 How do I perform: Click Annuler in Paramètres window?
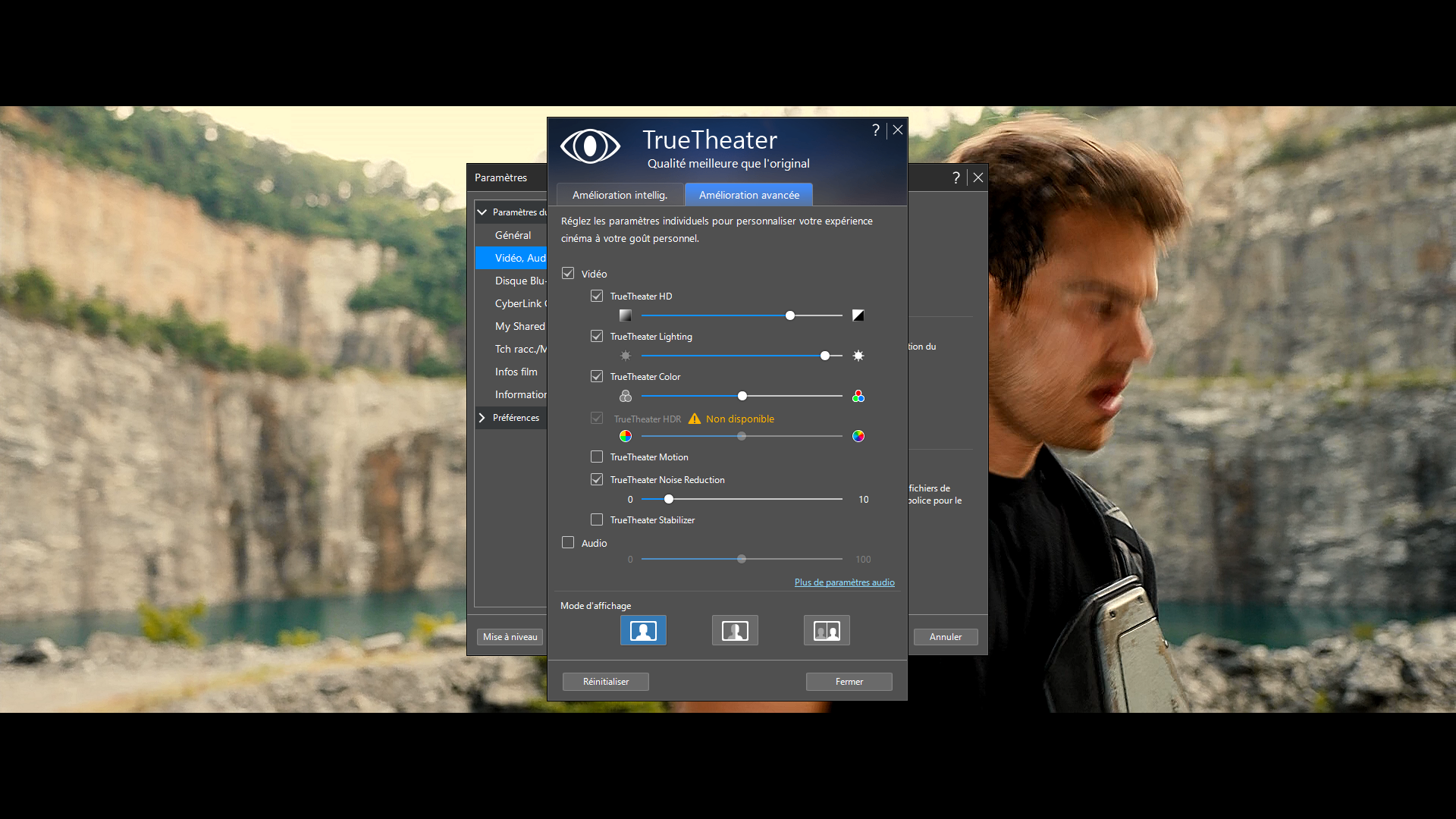tap(946, 637)
